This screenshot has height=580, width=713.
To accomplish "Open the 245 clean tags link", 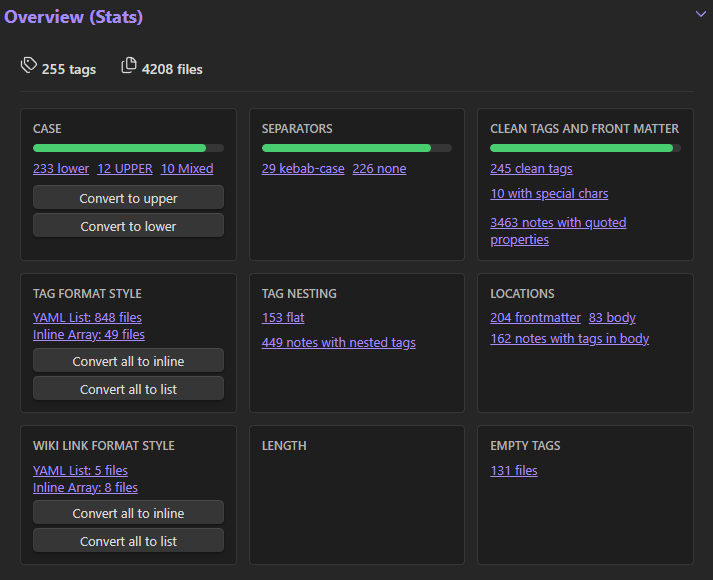I will [x=531, y=169].
